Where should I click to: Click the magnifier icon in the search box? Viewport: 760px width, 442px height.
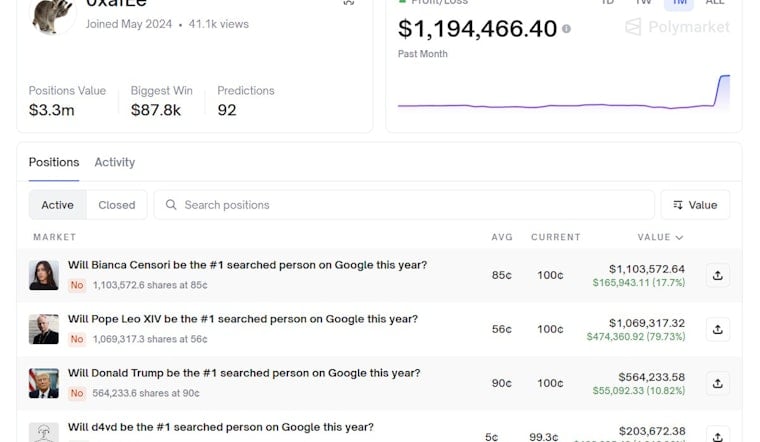pyautogui.click(x=171, y=205)
